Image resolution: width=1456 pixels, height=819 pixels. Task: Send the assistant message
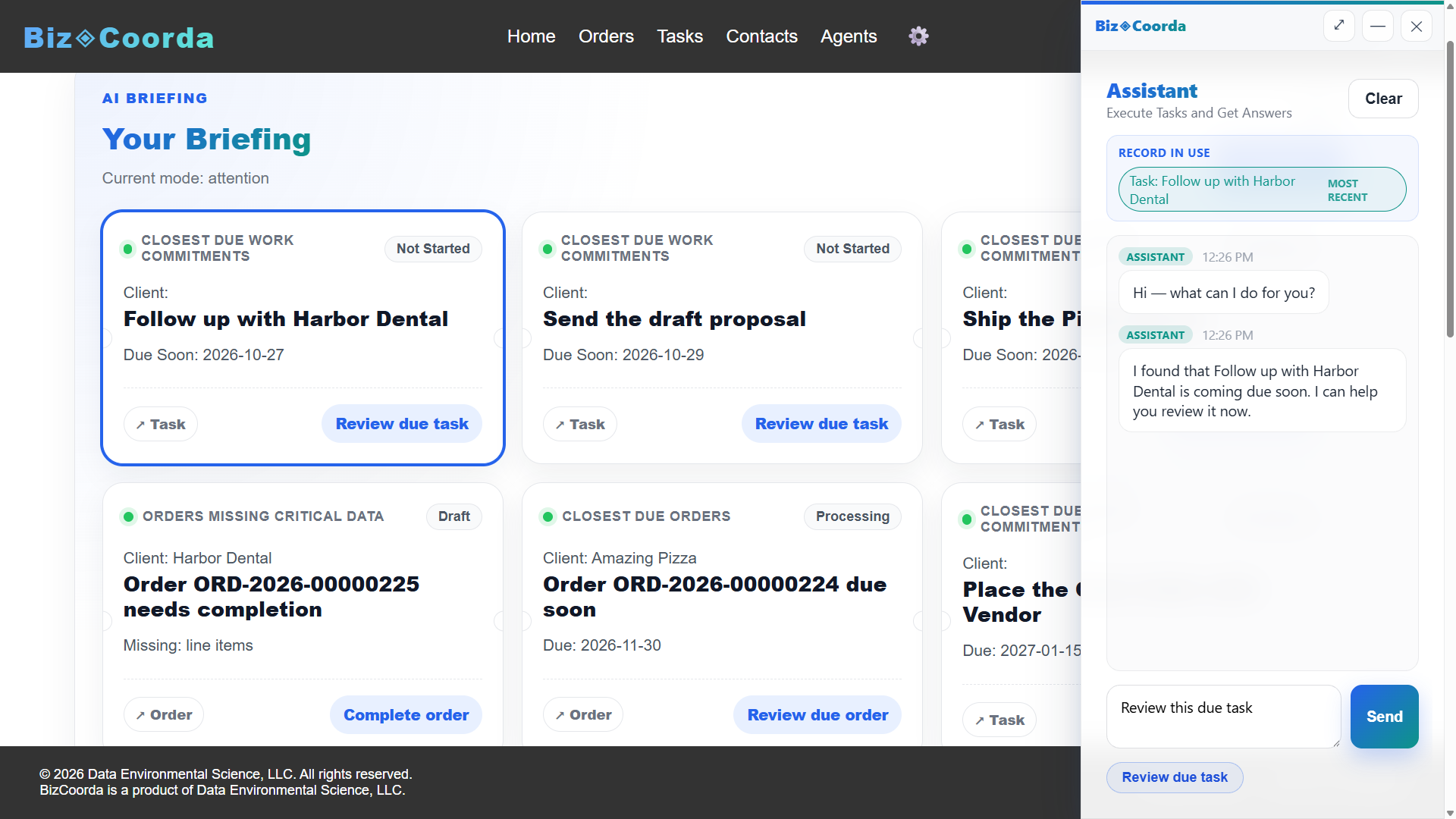pos(1384,717)
